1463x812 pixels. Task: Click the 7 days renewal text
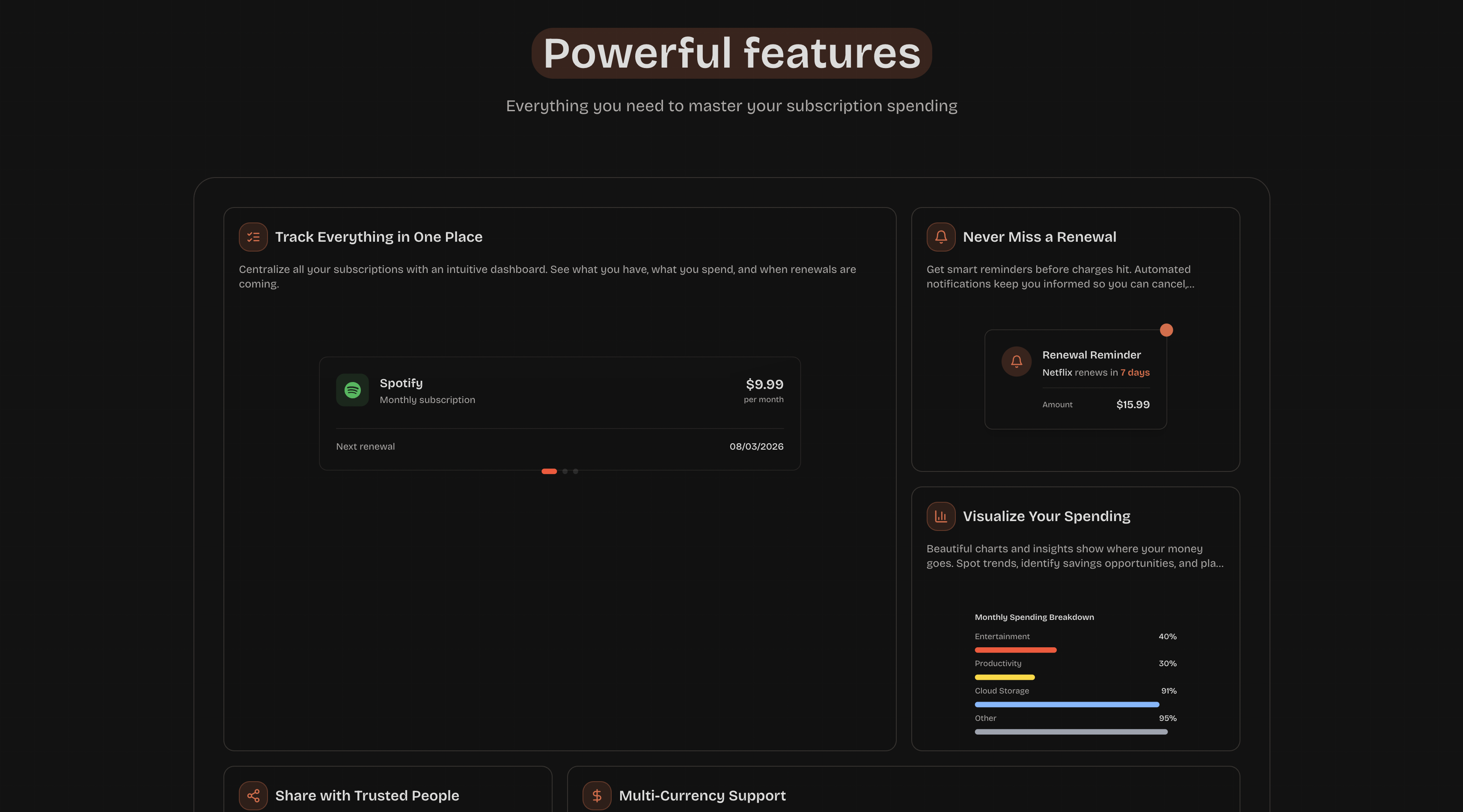[1134, 373]
